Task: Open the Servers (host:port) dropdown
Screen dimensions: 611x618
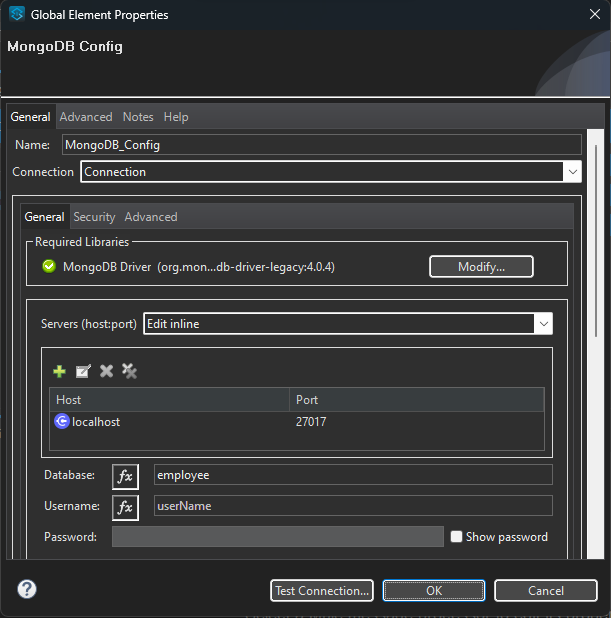Action: pyautogui.click(x=543, y=324)
